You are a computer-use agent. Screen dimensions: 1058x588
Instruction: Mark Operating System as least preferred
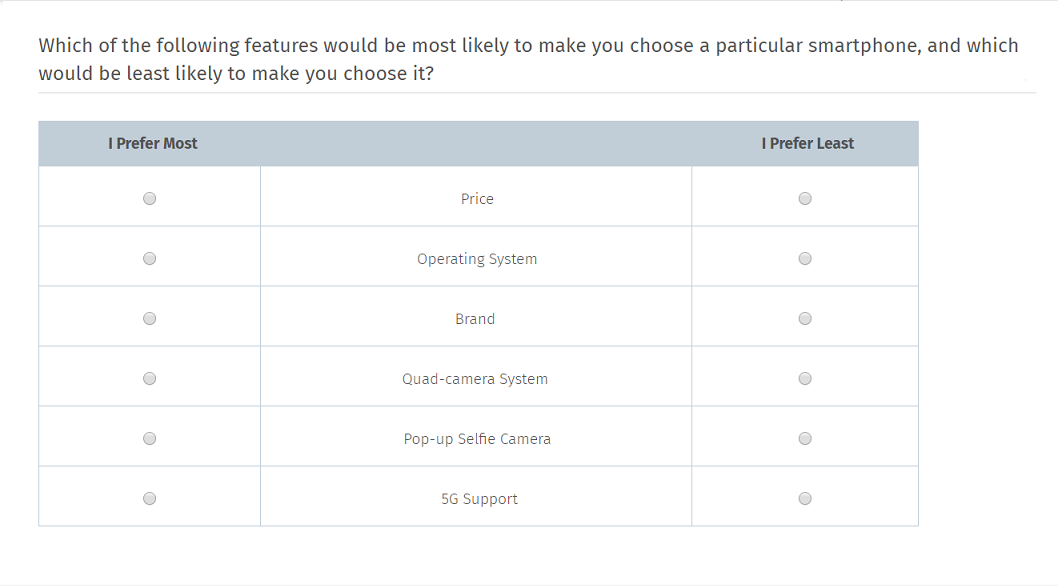805,259
